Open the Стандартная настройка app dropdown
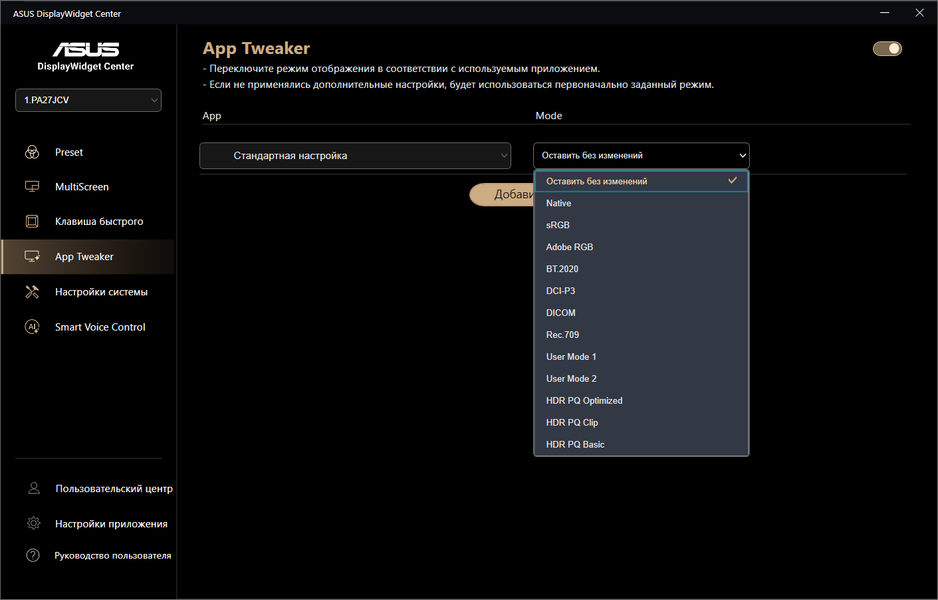This screenshot has width=938, height=600. click(355, 156)
